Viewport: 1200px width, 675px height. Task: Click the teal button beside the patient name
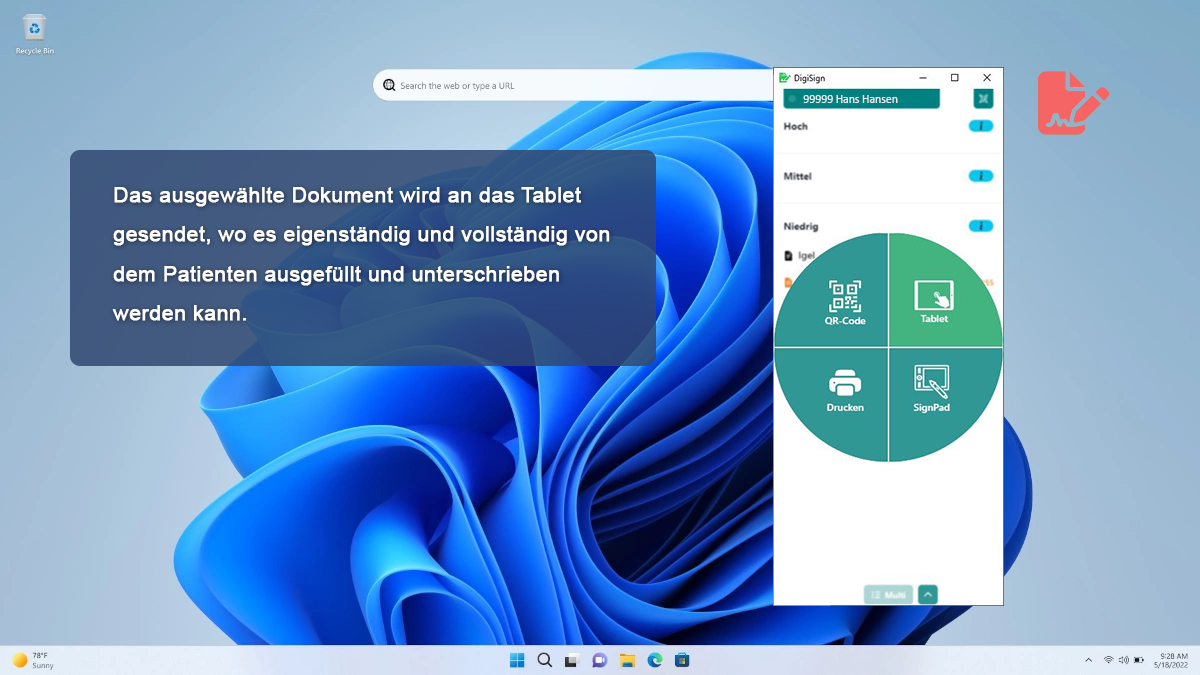(984, 99)
